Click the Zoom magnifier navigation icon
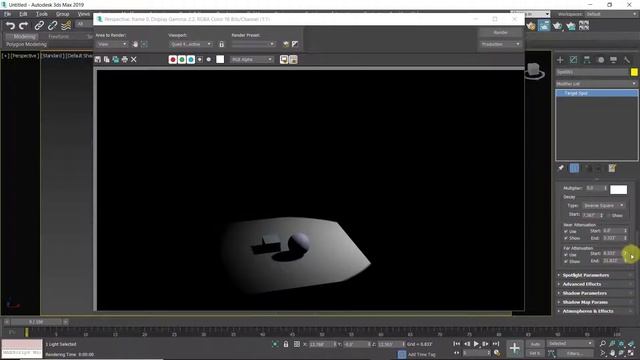640x360 pixels. point(603,344)
